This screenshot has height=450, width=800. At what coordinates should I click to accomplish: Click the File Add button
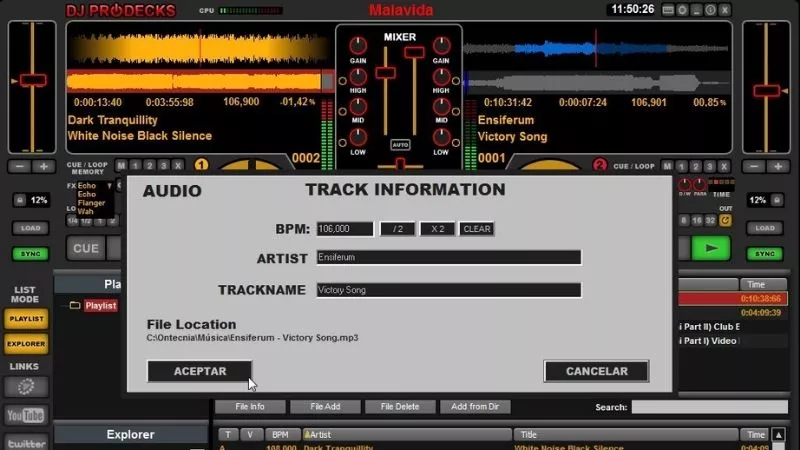click(325, 407)
